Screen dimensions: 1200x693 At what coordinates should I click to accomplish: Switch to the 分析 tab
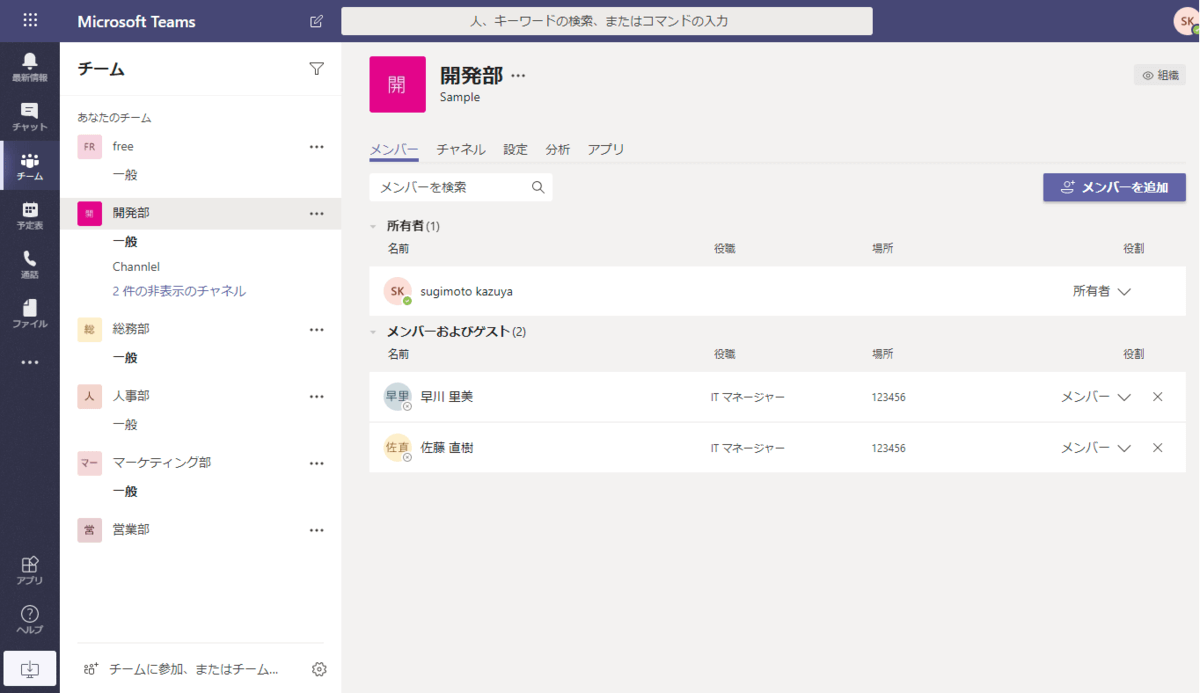pyautogui.click(x=558, y=149)
